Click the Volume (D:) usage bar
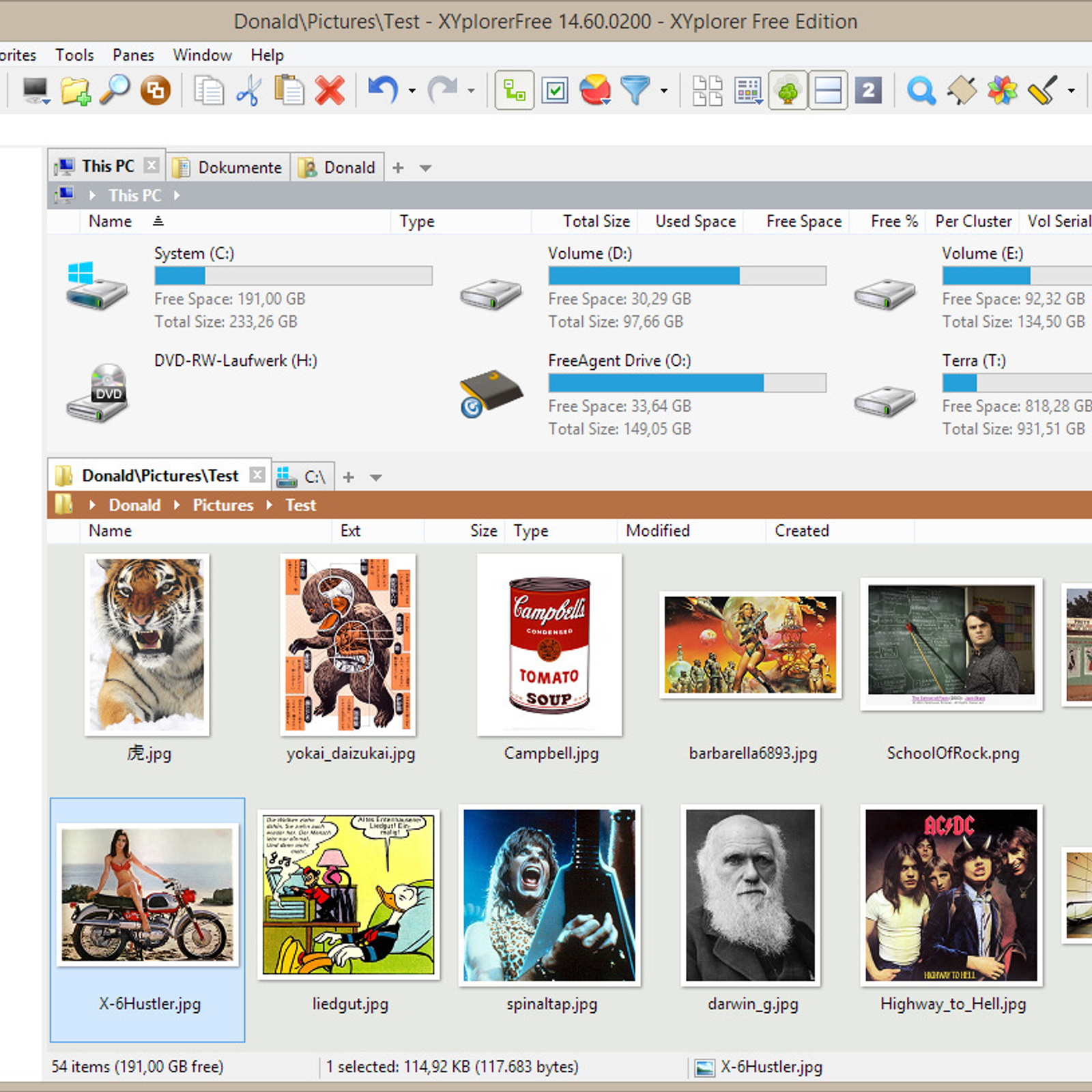 click(x=687, y=276)
